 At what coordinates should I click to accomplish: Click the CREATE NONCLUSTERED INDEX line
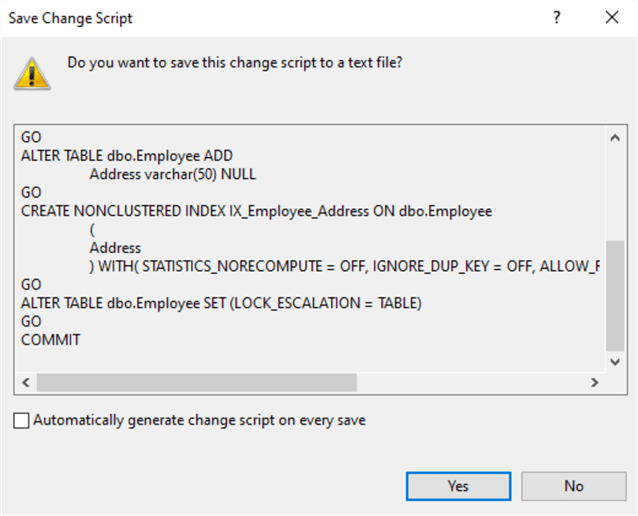[256, 211]
